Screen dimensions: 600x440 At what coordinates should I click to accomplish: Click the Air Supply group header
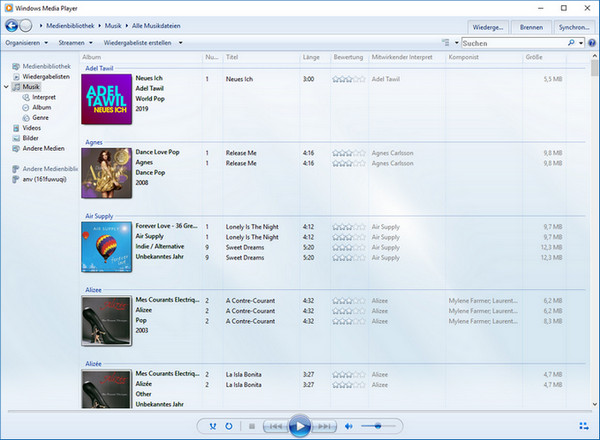pos(99,216)
